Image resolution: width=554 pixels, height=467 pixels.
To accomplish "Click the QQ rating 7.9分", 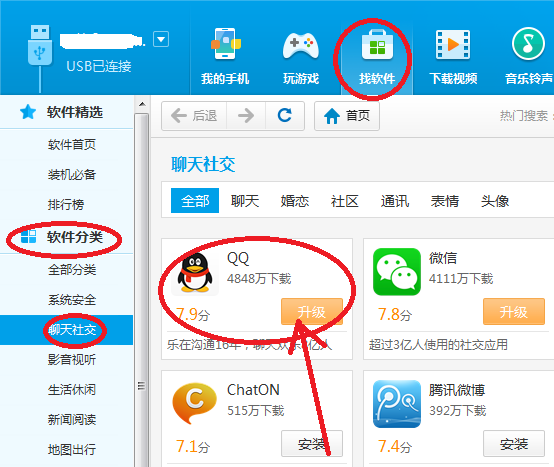I will [193, 314].
